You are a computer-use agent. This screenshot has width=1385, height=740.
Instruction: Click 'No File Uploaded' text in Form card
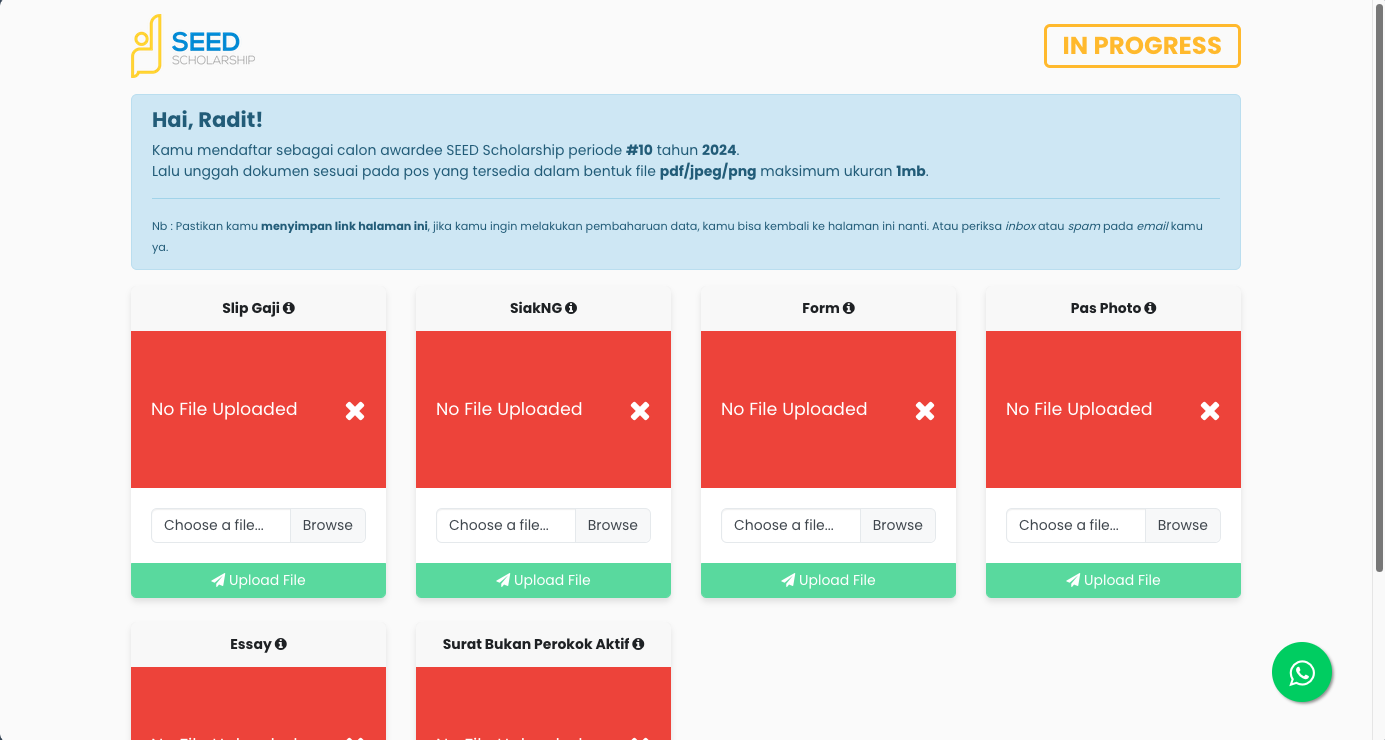coord(794,409)
